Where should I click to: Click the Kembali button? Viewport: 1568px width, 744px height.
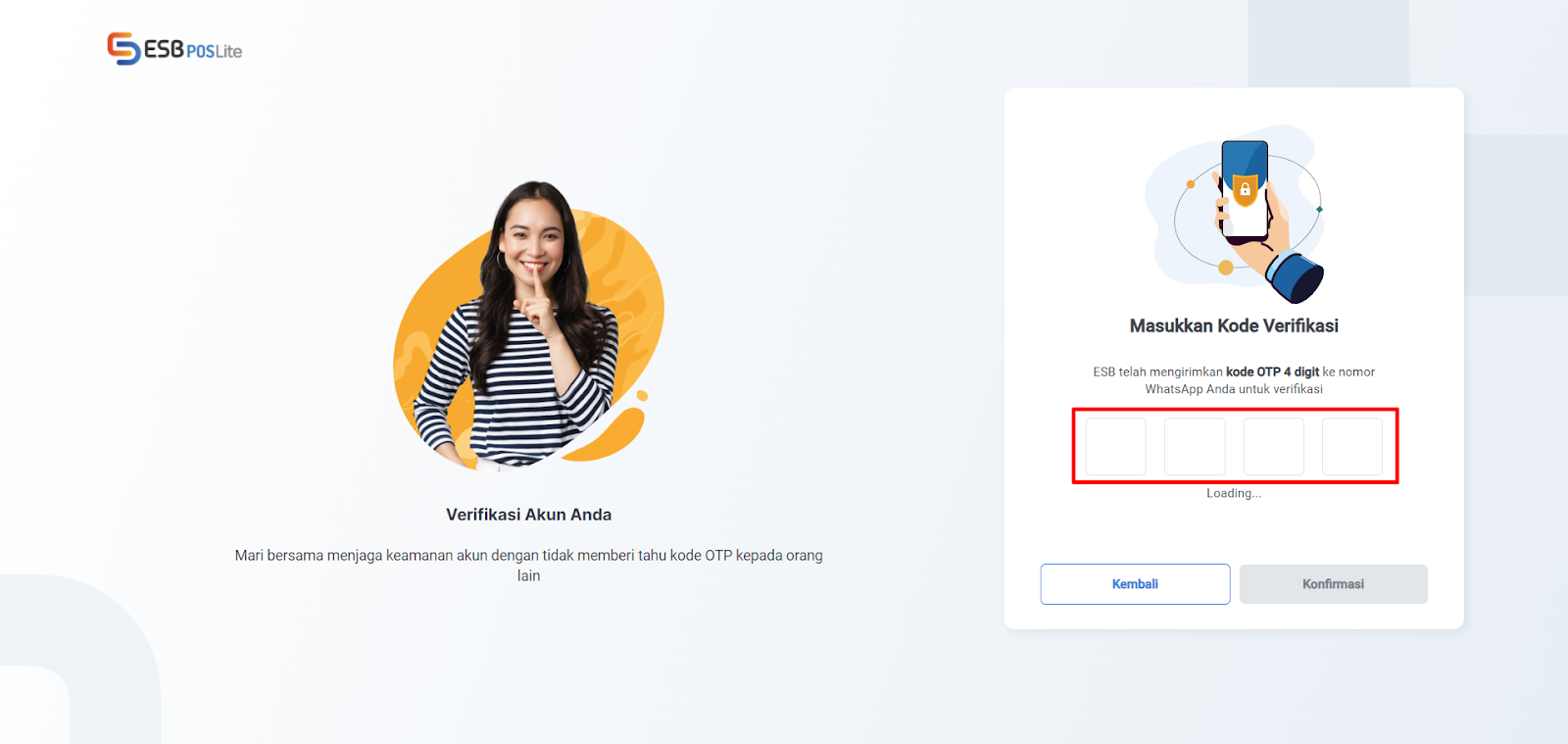[x=1135, y=584]
